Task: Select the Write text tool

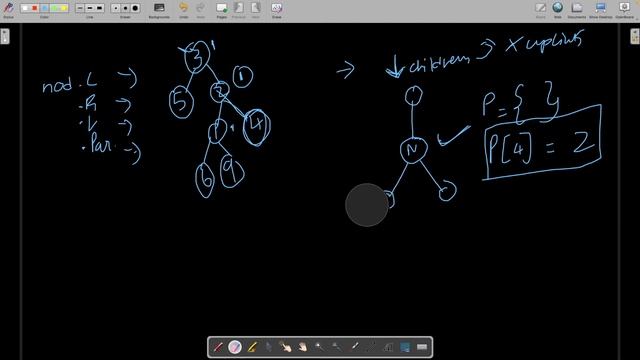Action: (388, 347)
